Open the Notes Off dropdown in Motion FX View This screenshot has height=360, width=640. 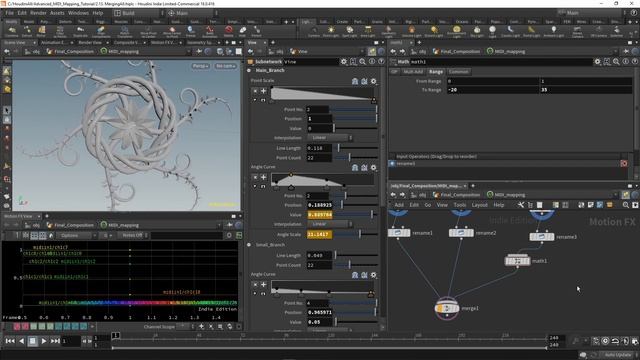click(x=133, y=236)
